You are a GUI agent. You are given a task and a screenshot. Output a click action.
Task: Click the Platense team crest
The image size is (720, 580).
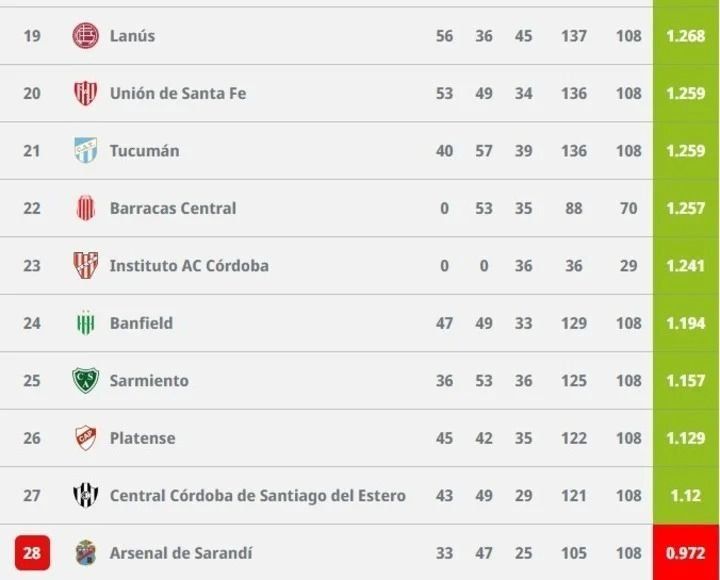[x=86, y=438]
